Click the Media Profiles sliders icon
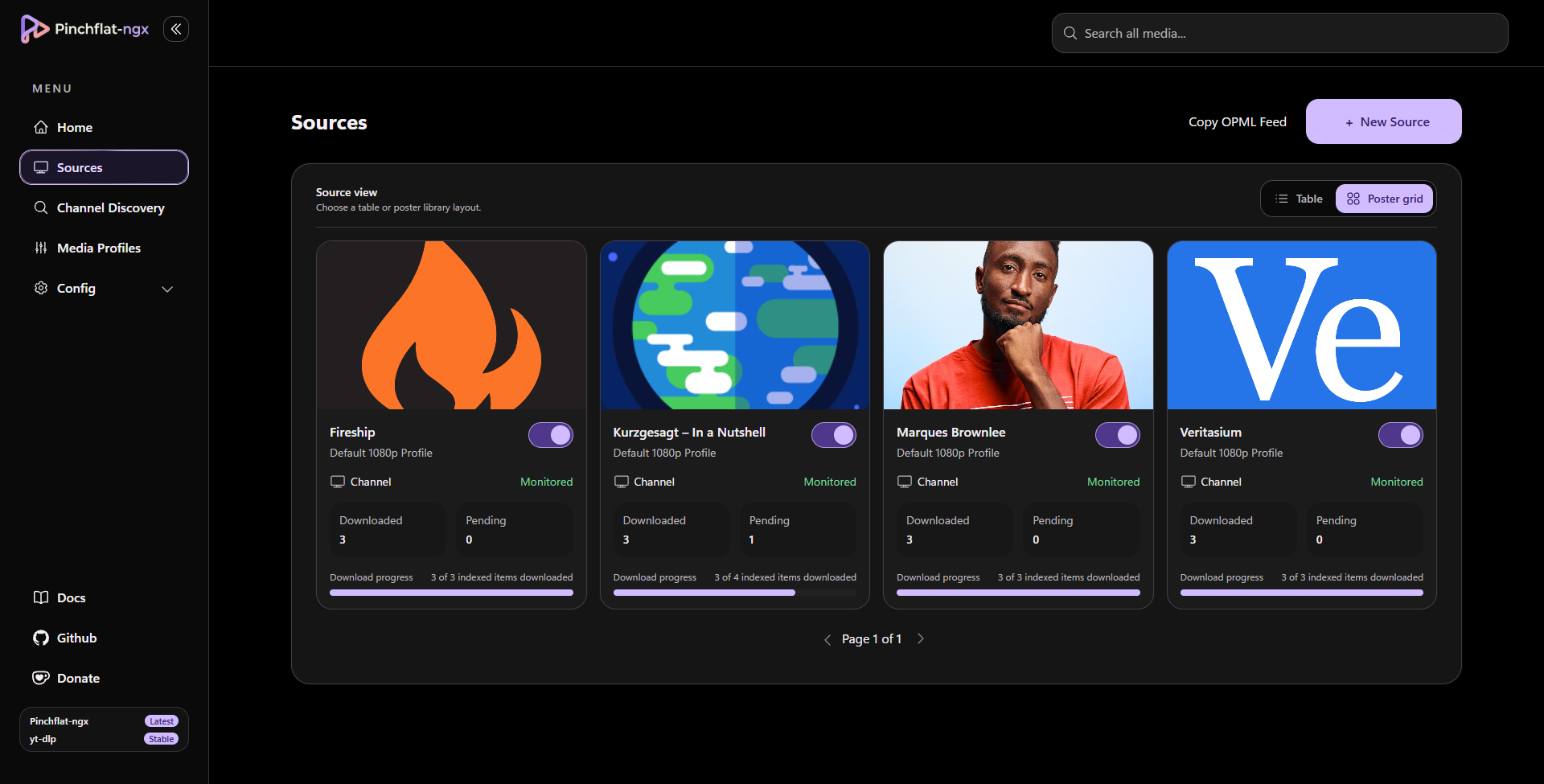The image size is (1544, 784). click(41, 248)
